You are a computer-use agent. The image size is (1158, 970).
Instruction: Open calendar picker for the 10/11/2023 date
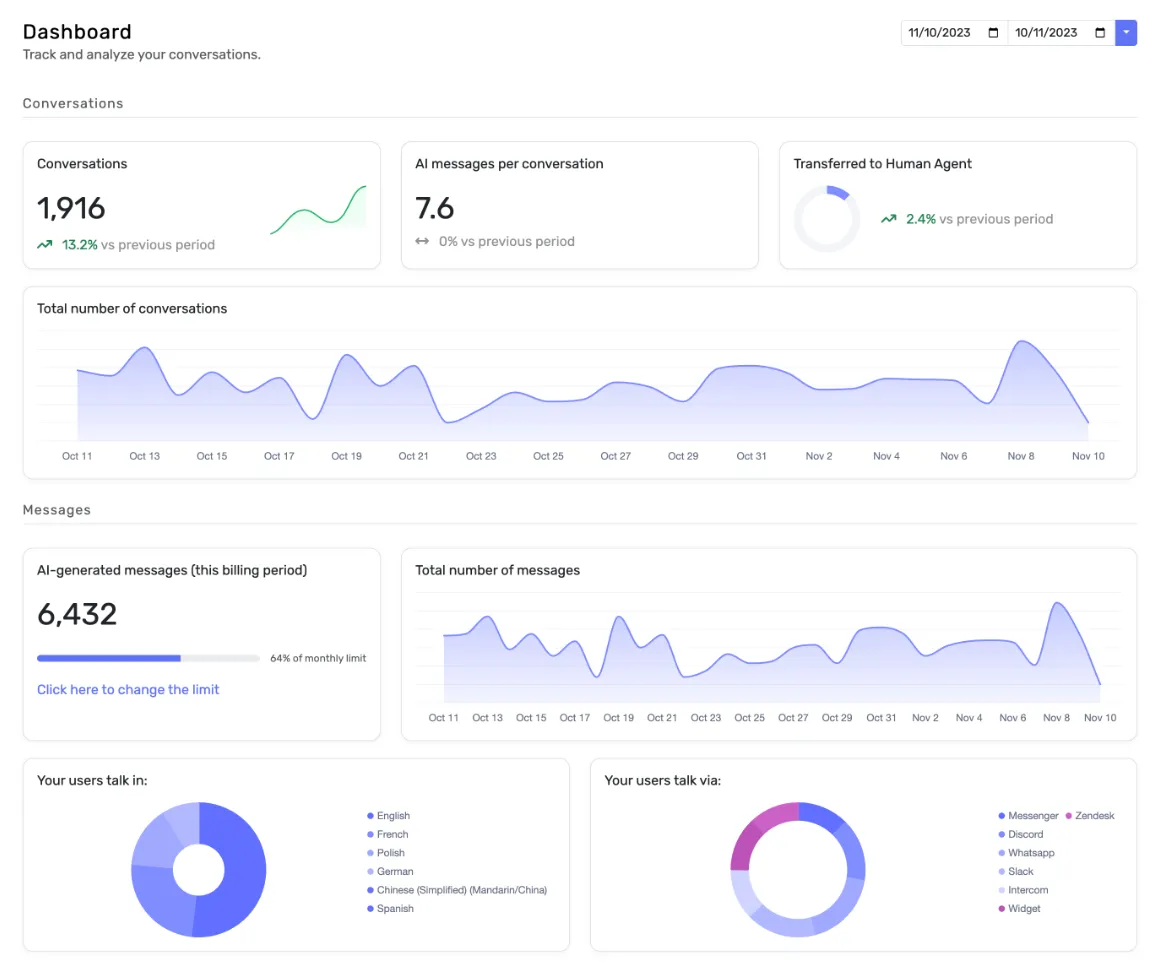[1100, 33]
